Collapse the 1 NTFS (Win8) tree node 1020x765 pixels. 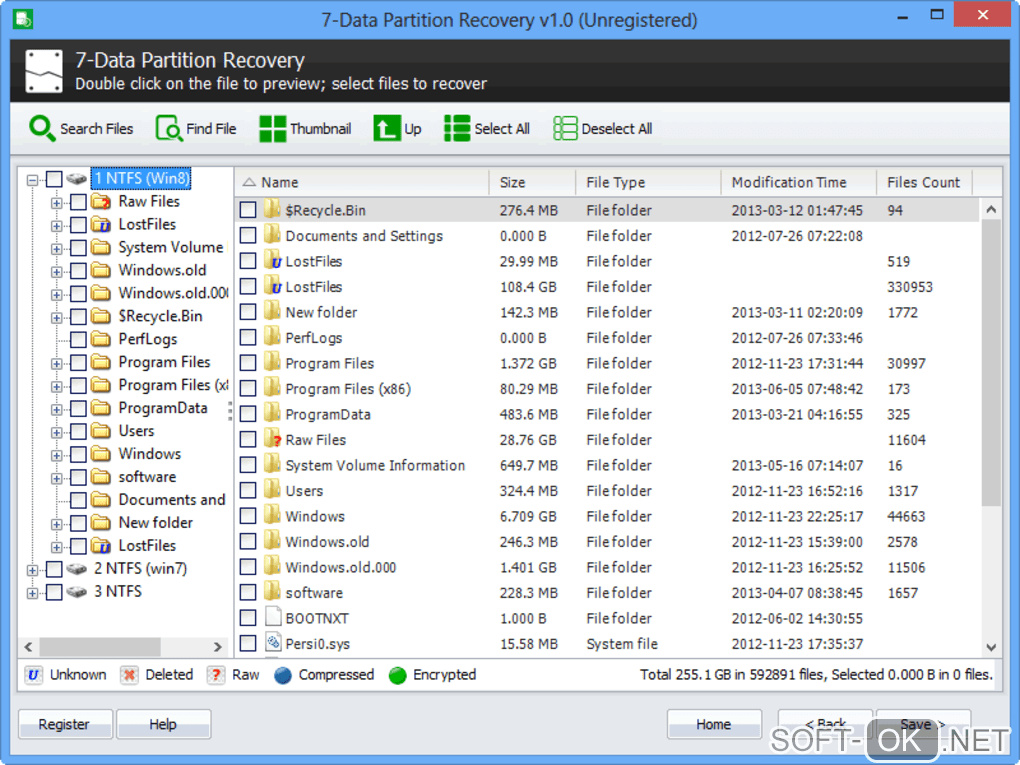(x=33, y=180)
